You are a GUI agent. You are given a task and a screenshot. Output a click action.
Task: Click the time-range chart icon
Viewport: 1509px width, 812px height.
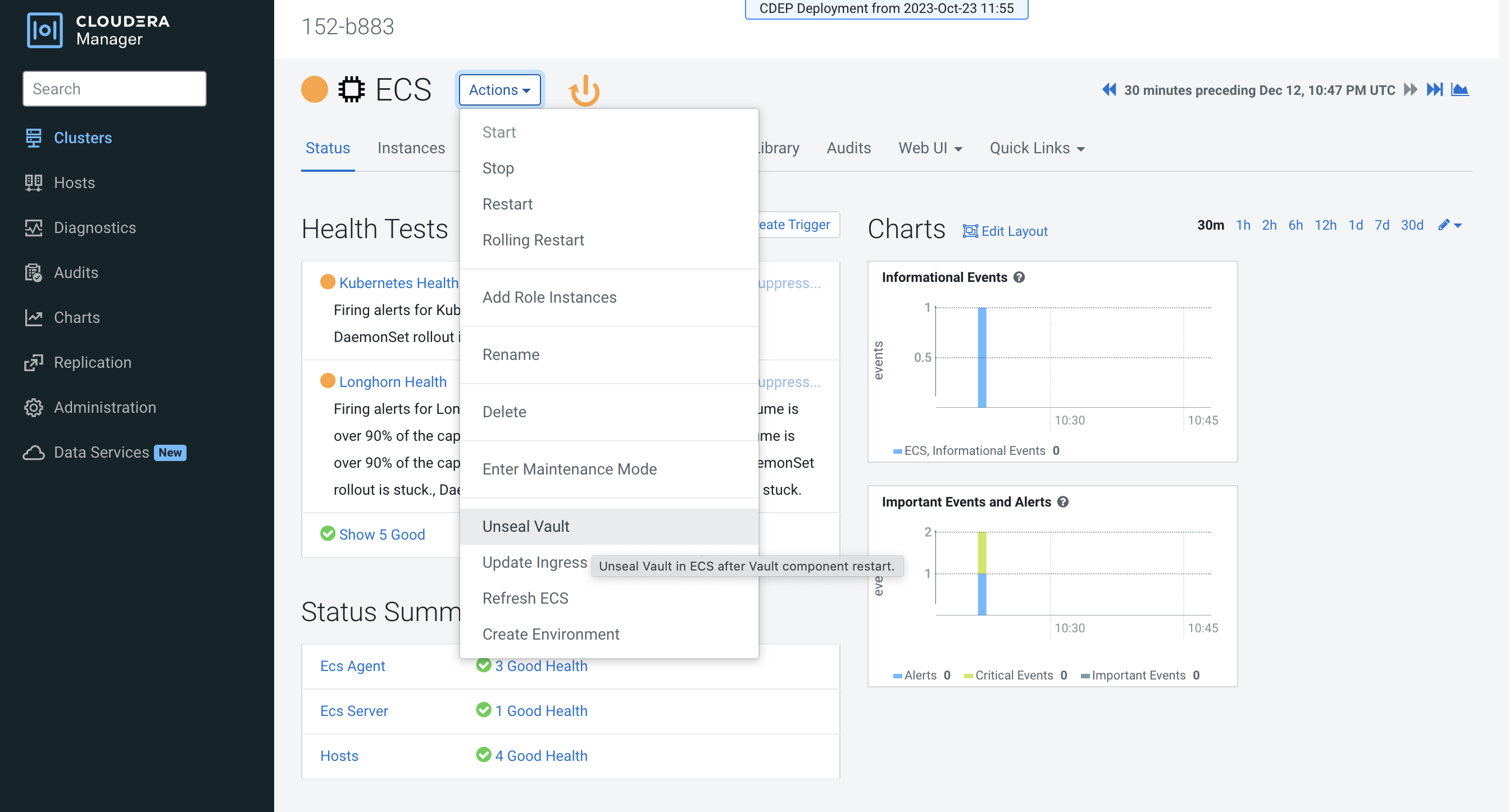click(x=1459, y=90)
